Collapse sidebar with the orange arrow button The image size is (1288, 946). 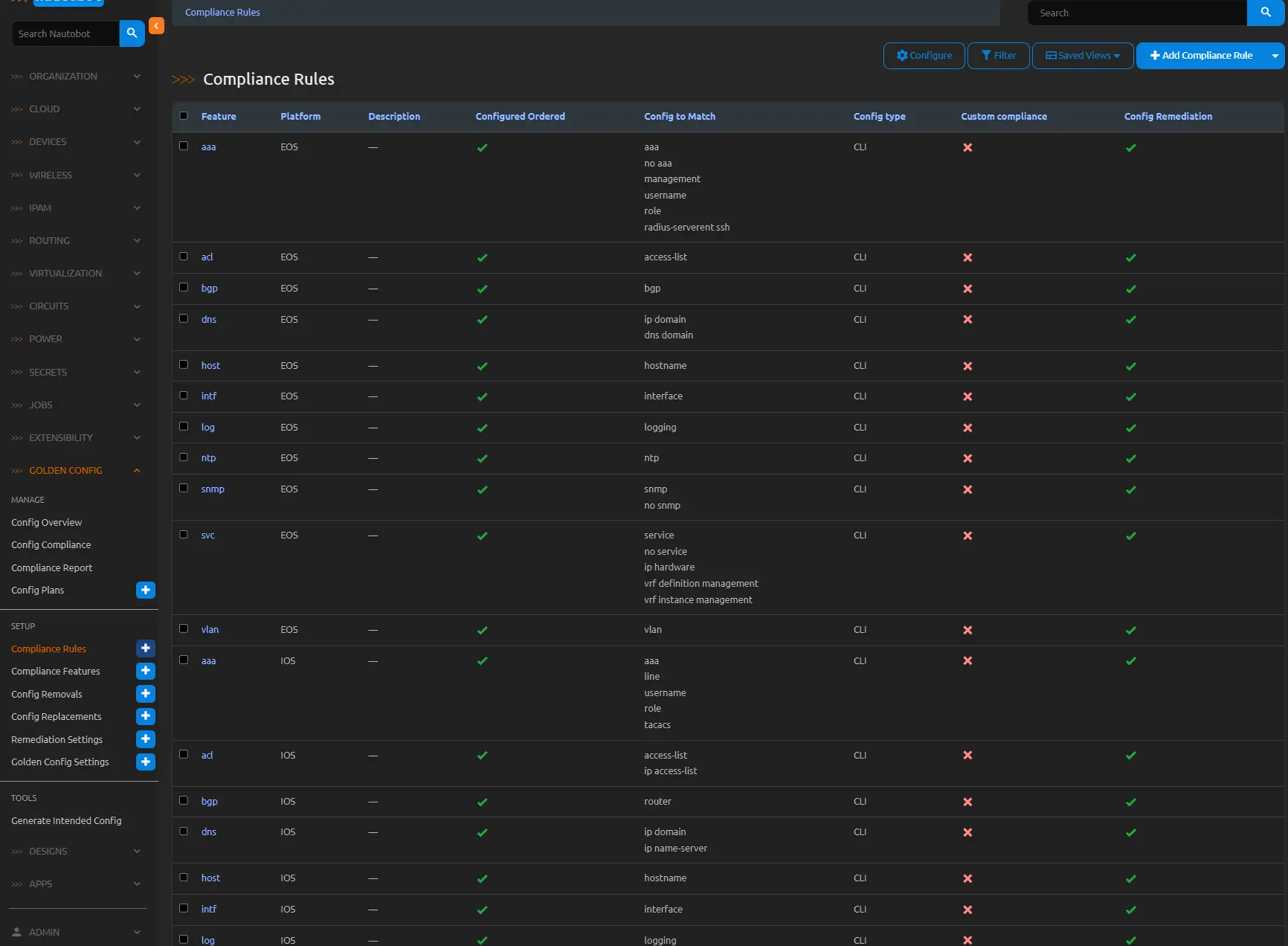156,26
